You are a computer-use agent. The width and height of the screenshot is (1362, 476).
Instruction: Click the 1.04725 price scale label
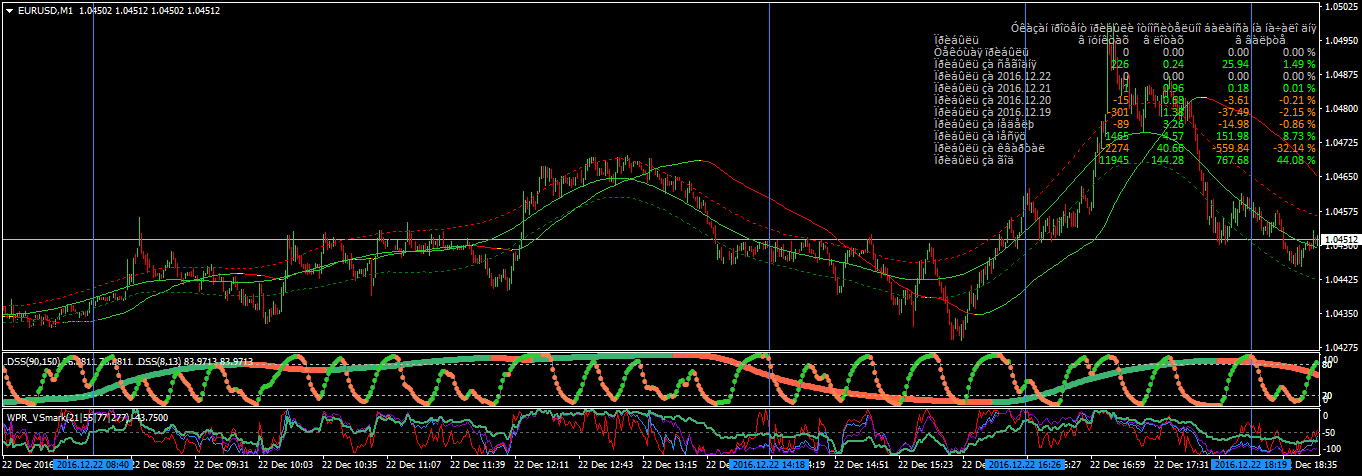click(x=1342, y=143)
